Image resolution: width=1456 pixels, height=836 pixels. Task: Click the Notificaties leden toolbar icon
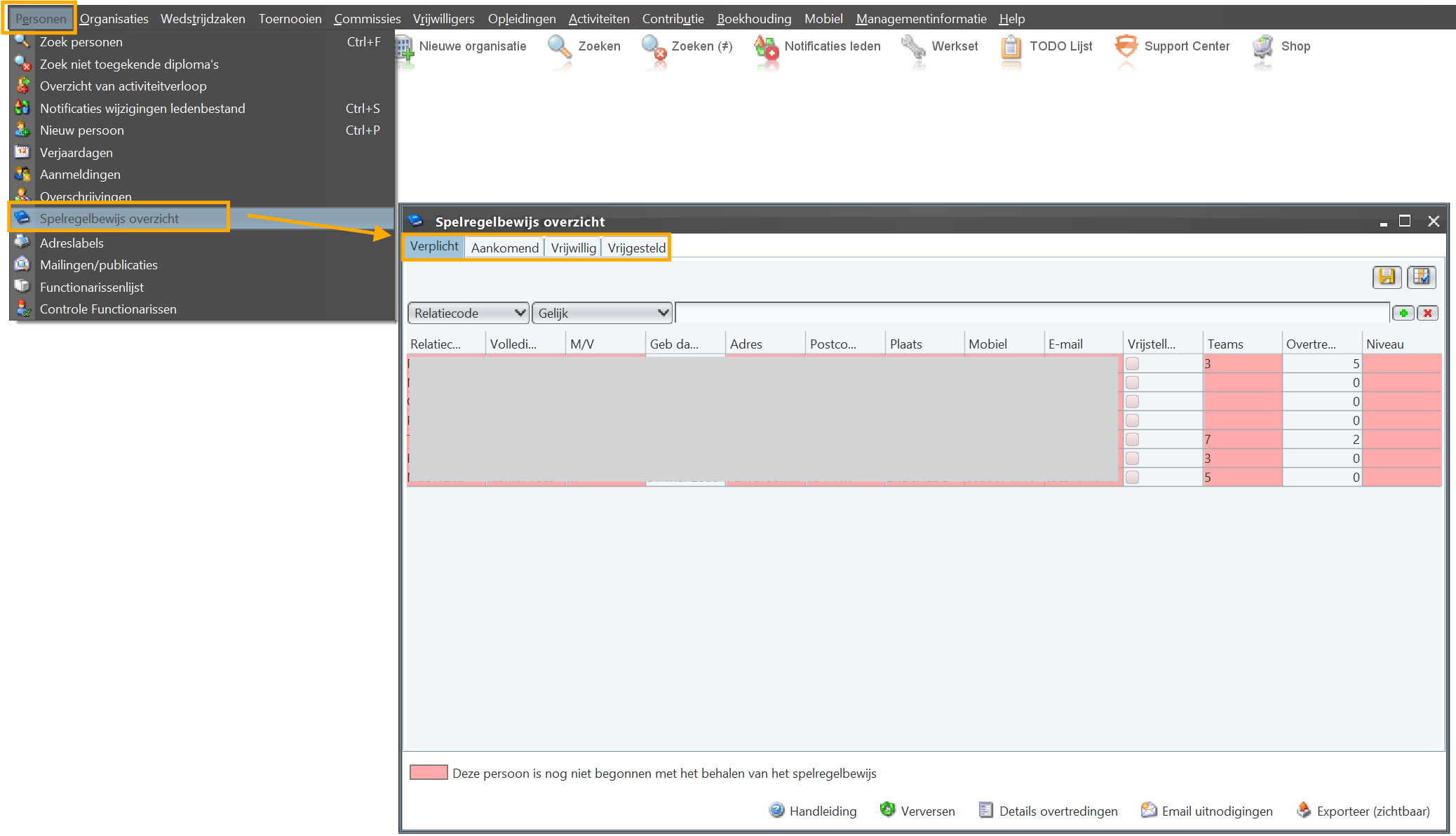point(766,48)
